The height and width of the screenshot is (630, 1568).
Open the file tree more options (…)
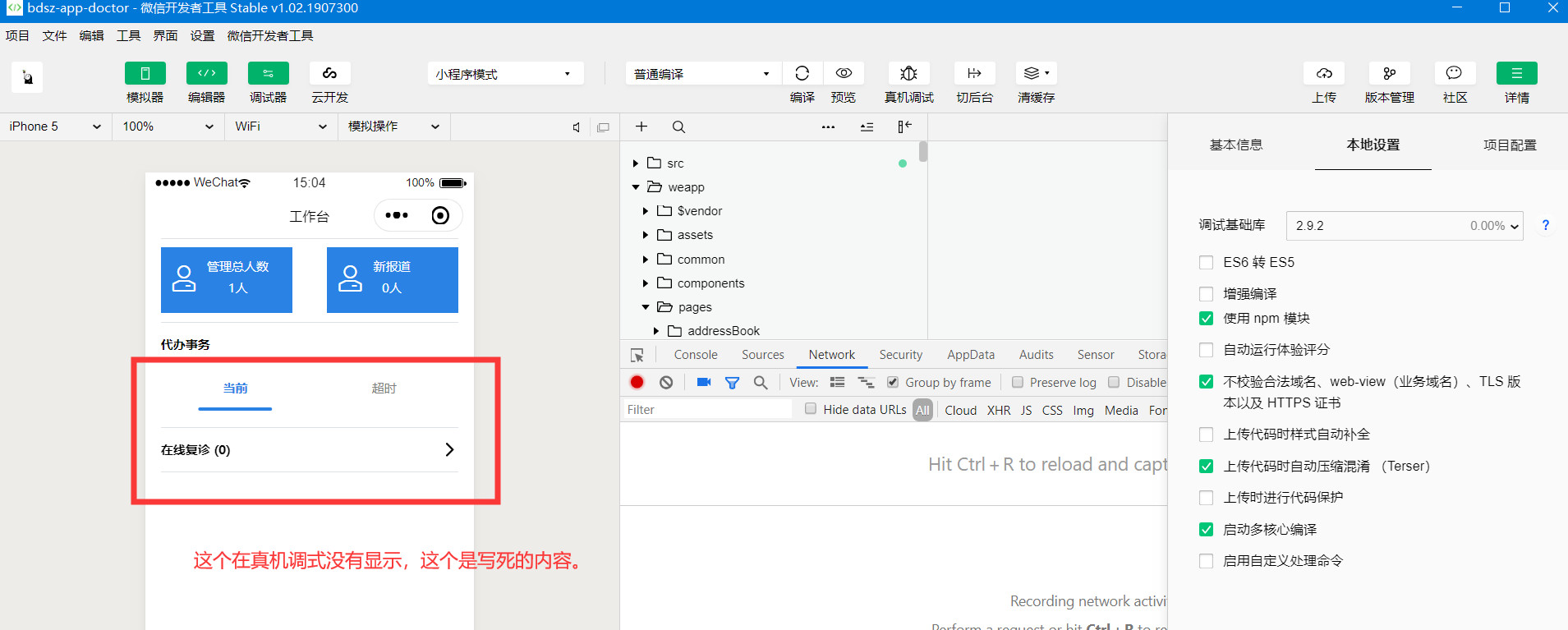[828, 126]
